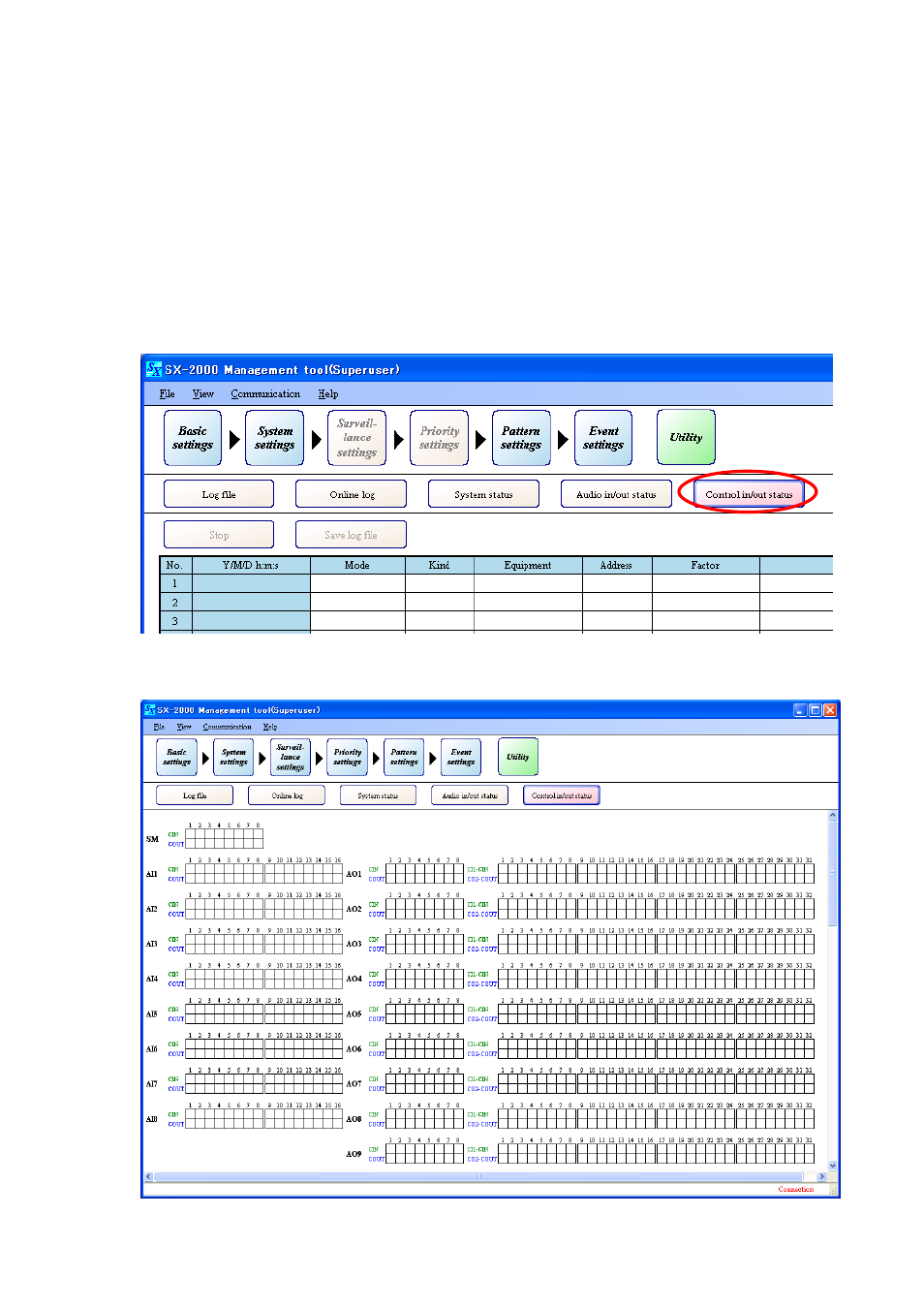Select Utility in the status grid window
The width and height of the screenshot is (924, 1308).
[518, 757]
